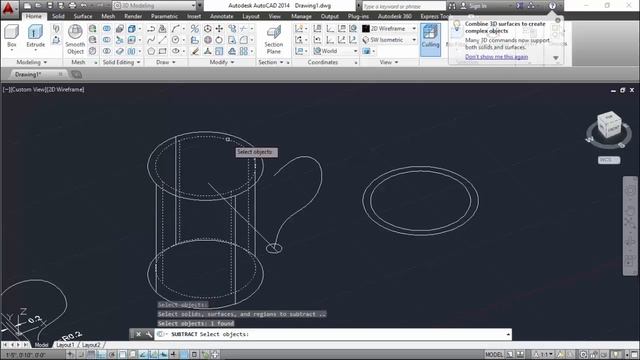The width and height of the screenshot is (640, 360).
Task: Open the World UCS dropdown
Action: (x=335, y=51)
